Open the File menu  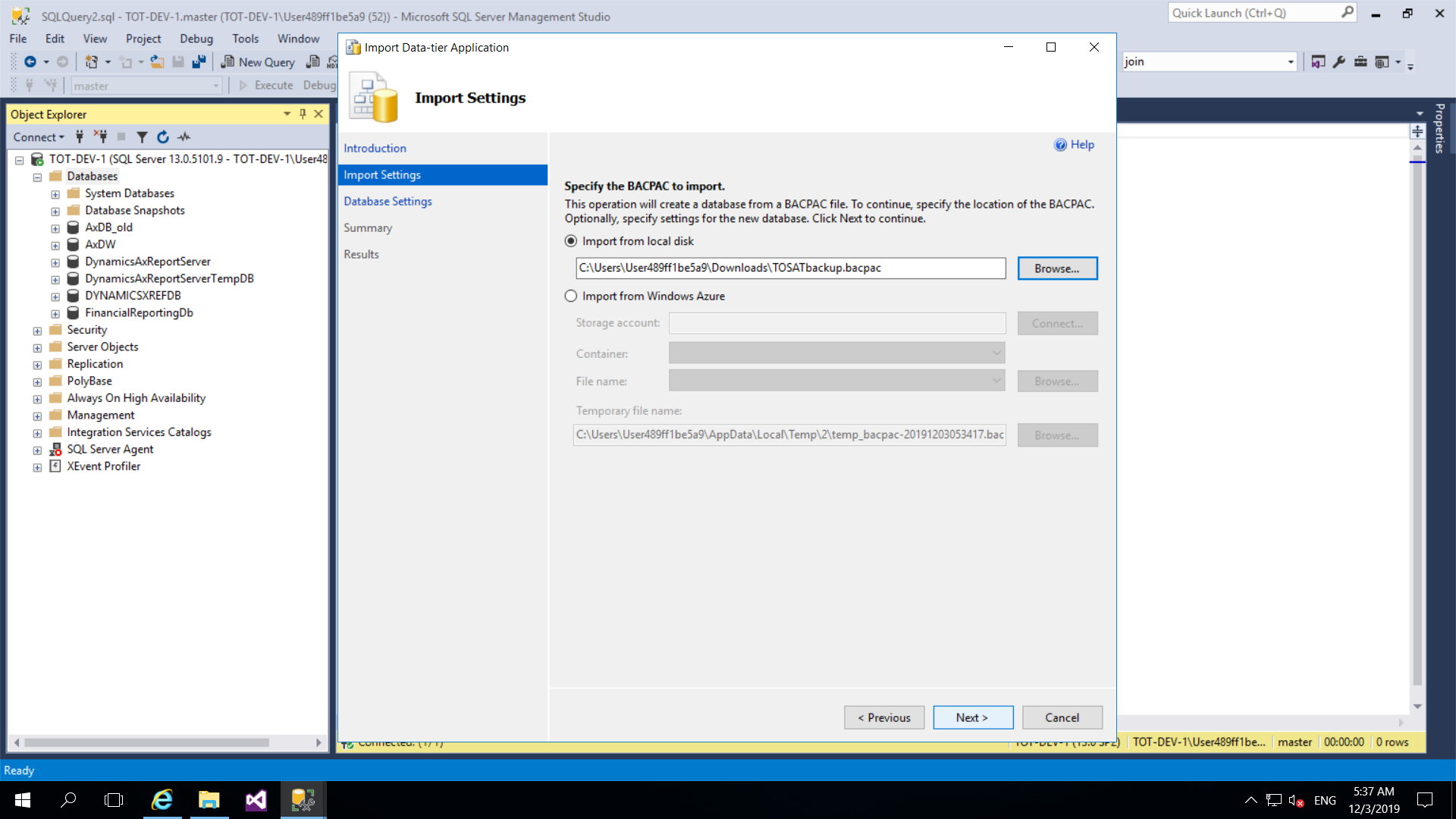pyautogui.click(x=18, y=39)
